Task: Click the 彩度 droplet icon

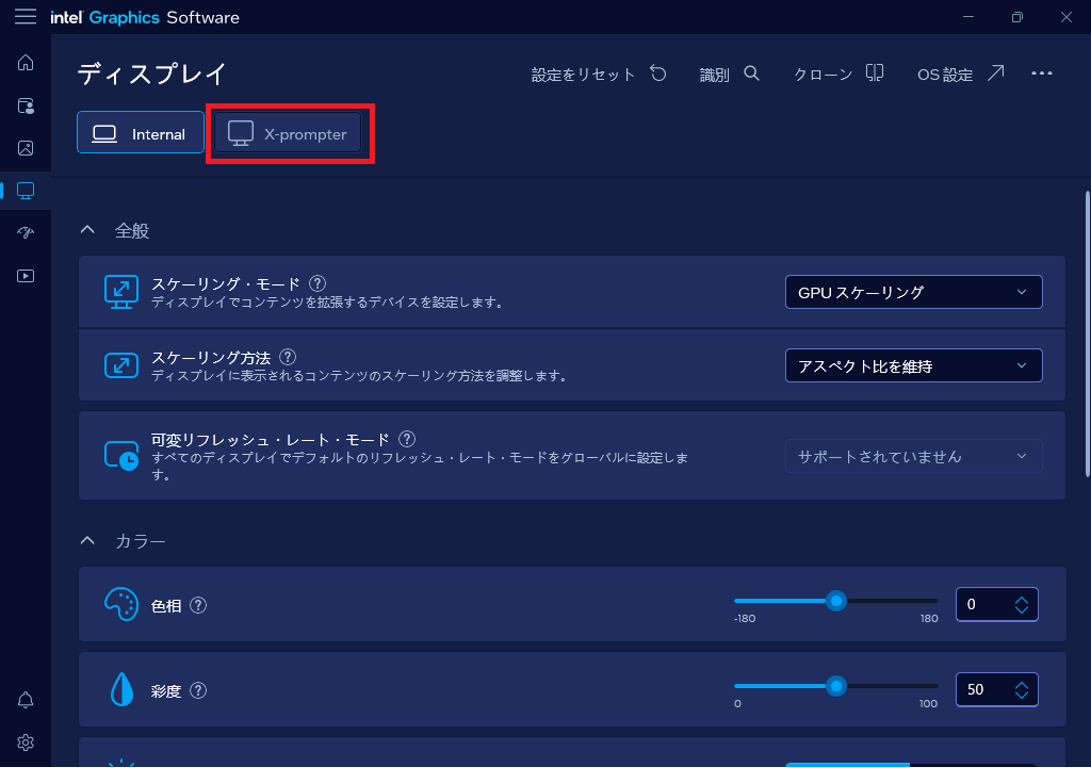Action: pyautogui.click(x=122, y=689)
